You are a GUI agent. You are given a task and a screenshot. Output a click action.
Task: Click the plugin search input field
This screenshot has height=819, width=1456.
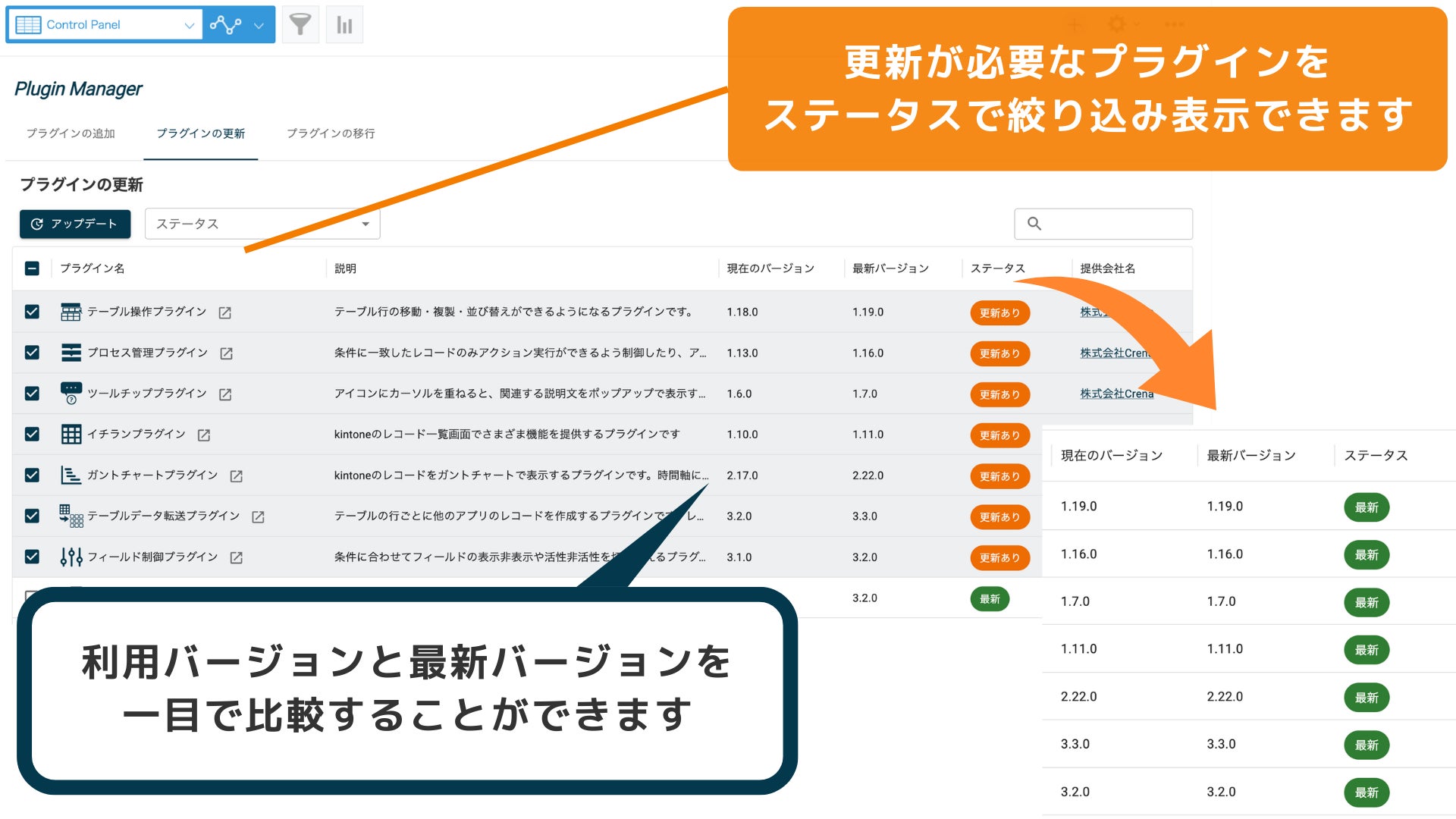[x=1113, y=224]
